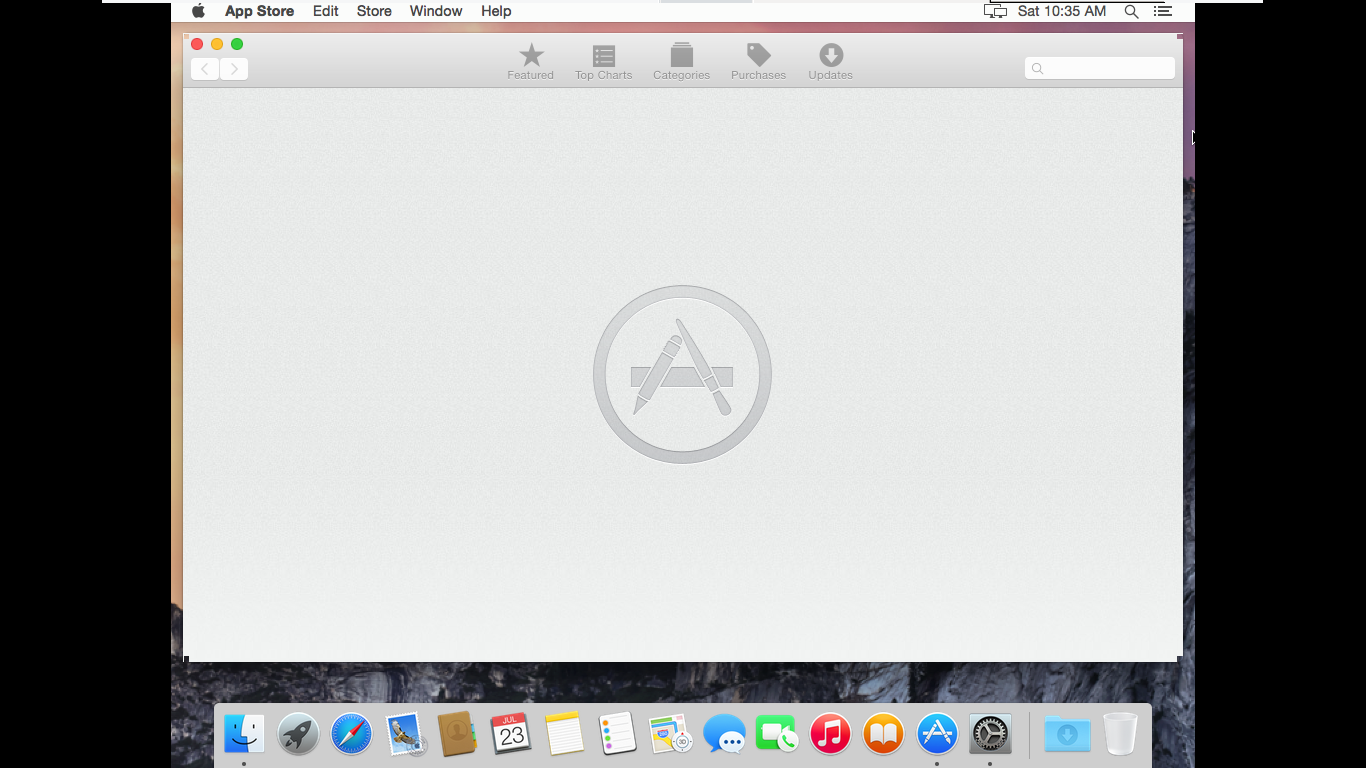Image resolution: width=1366 pixels, height=768 pixels.
Task: Open the Window menu
Action: [x=436, y=11]
